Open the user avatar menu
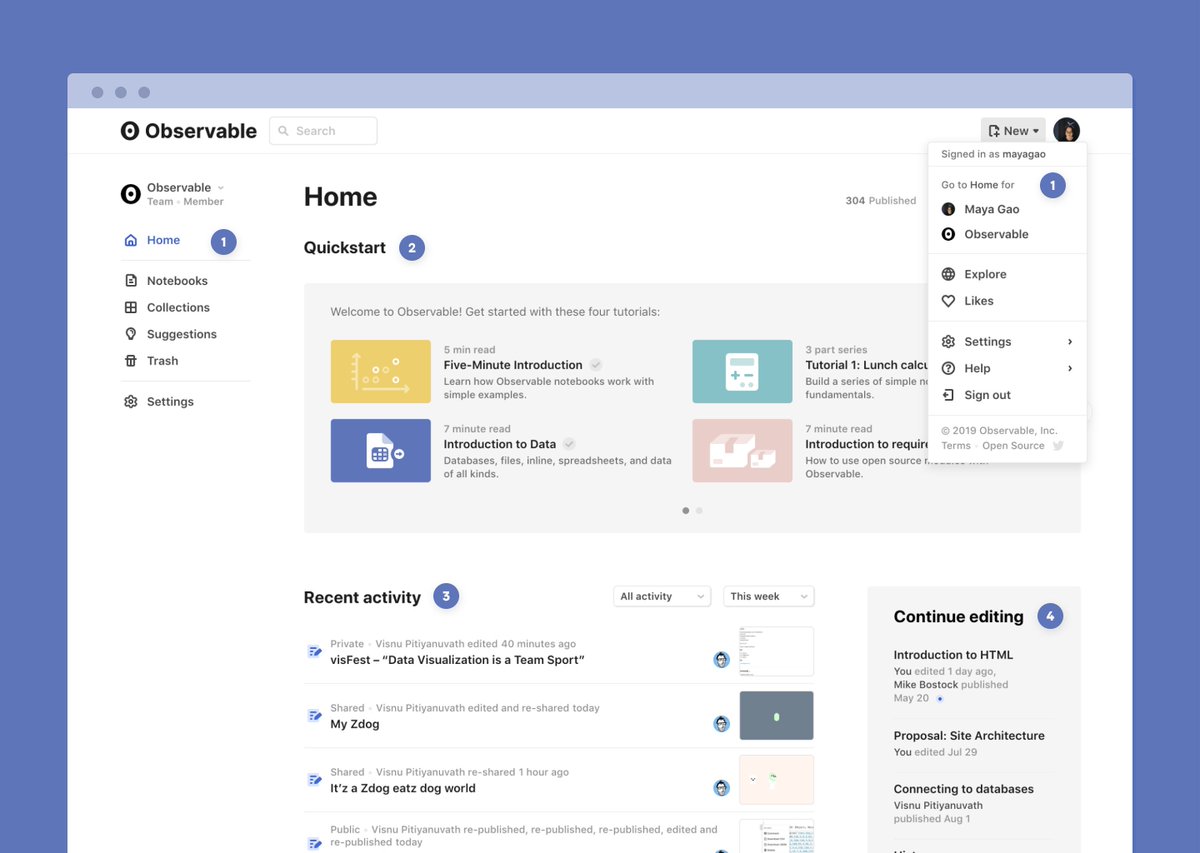The image size is (1200, 853). 1066,131
